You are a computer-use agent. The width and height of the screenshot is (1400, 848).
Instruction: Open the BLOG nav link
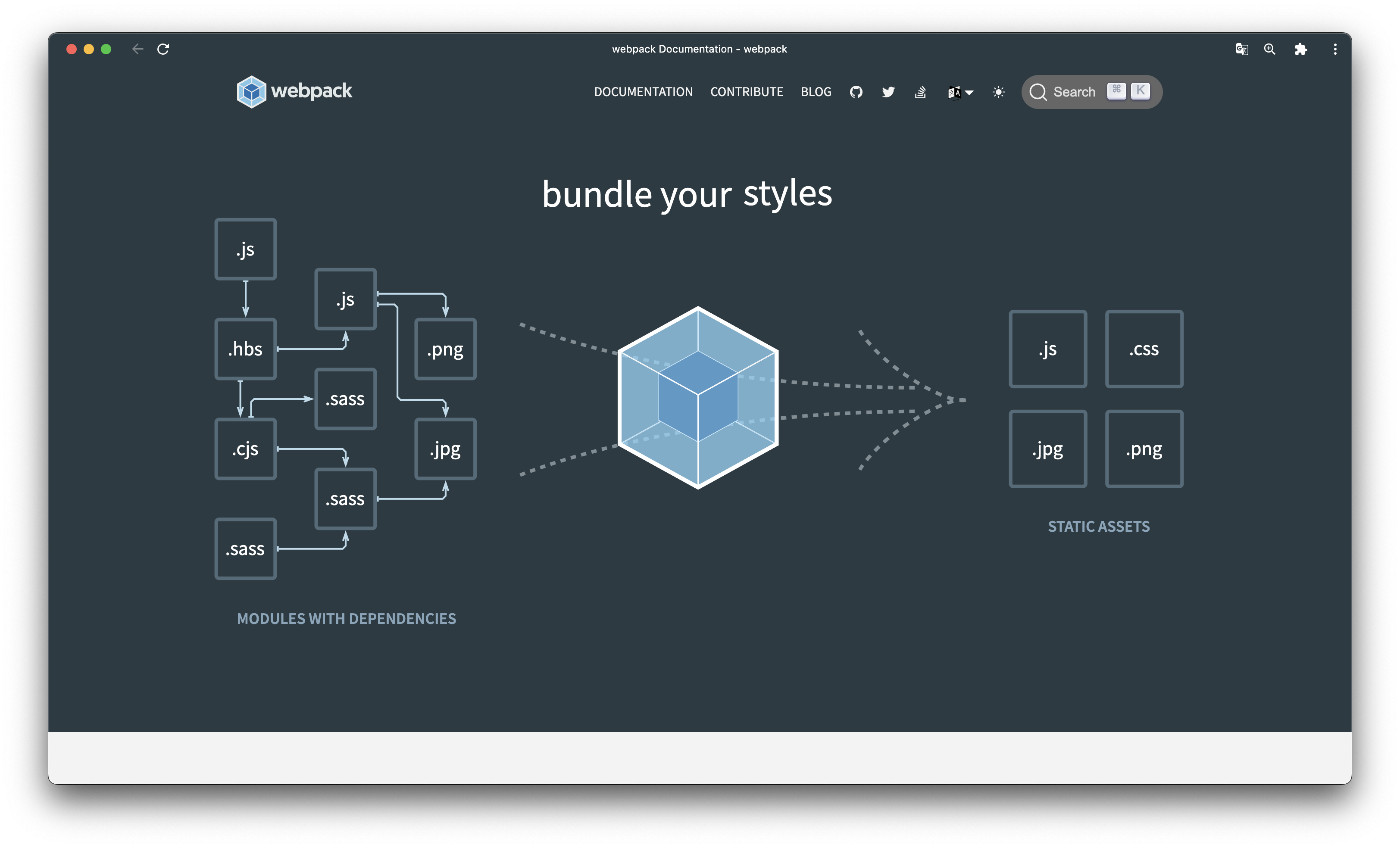tap(816, 92)
